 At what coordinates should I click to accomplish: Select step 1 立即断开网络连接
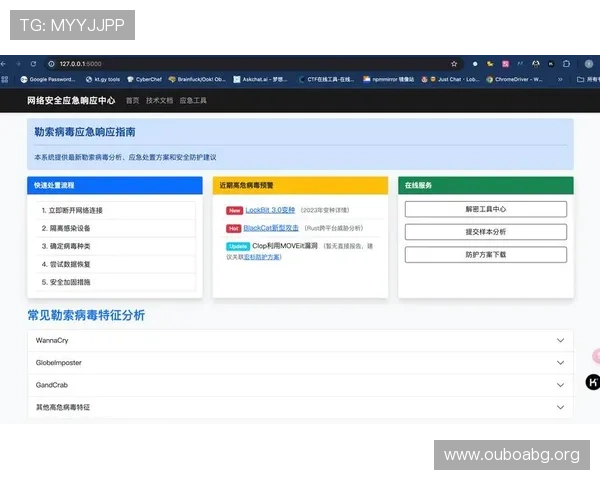click(x=116, y=211)
